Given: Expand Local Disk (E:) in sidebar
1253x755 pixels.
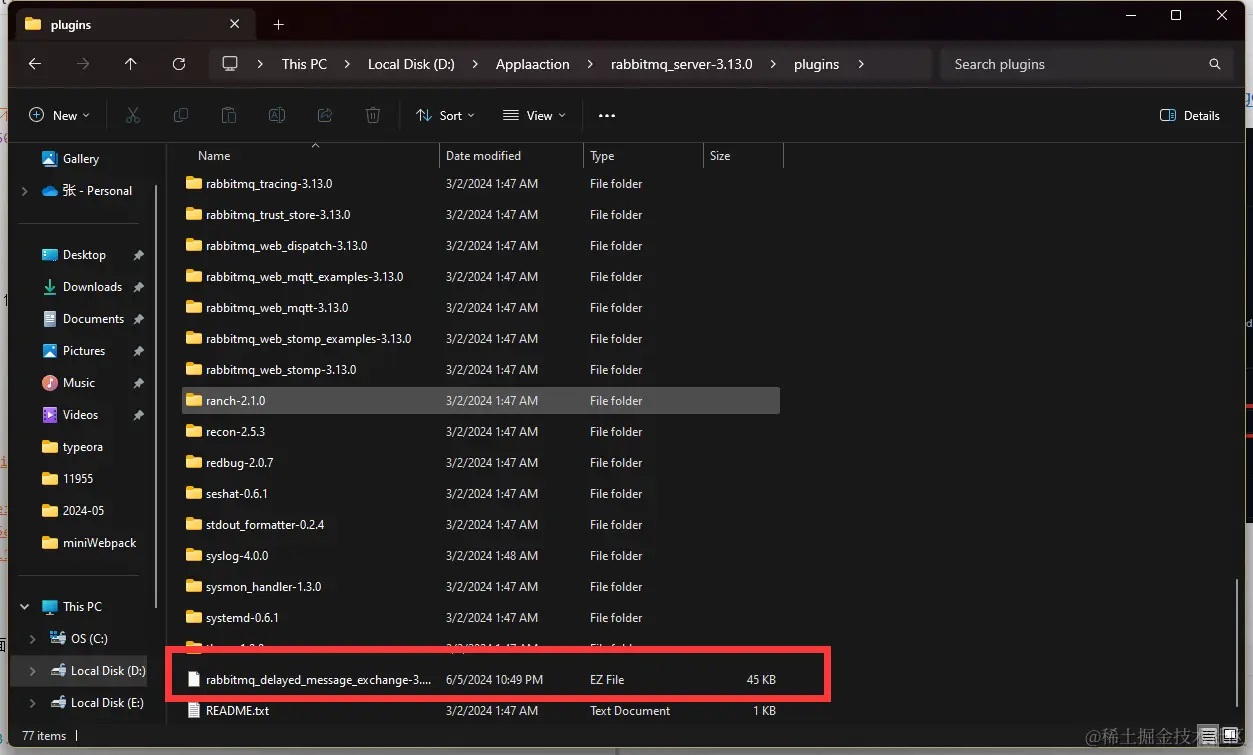Looking at the screenshot, I should (33, 702).
